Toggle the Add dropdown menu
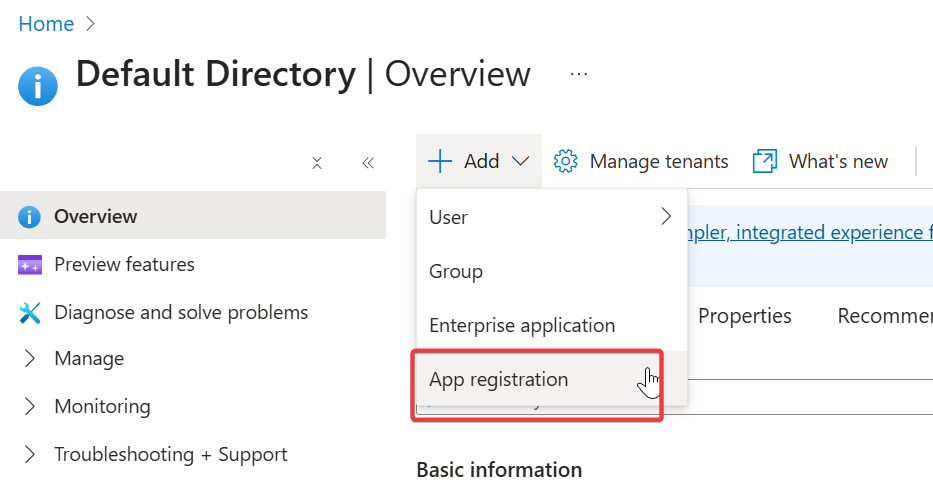 click(x=479, y=161)
